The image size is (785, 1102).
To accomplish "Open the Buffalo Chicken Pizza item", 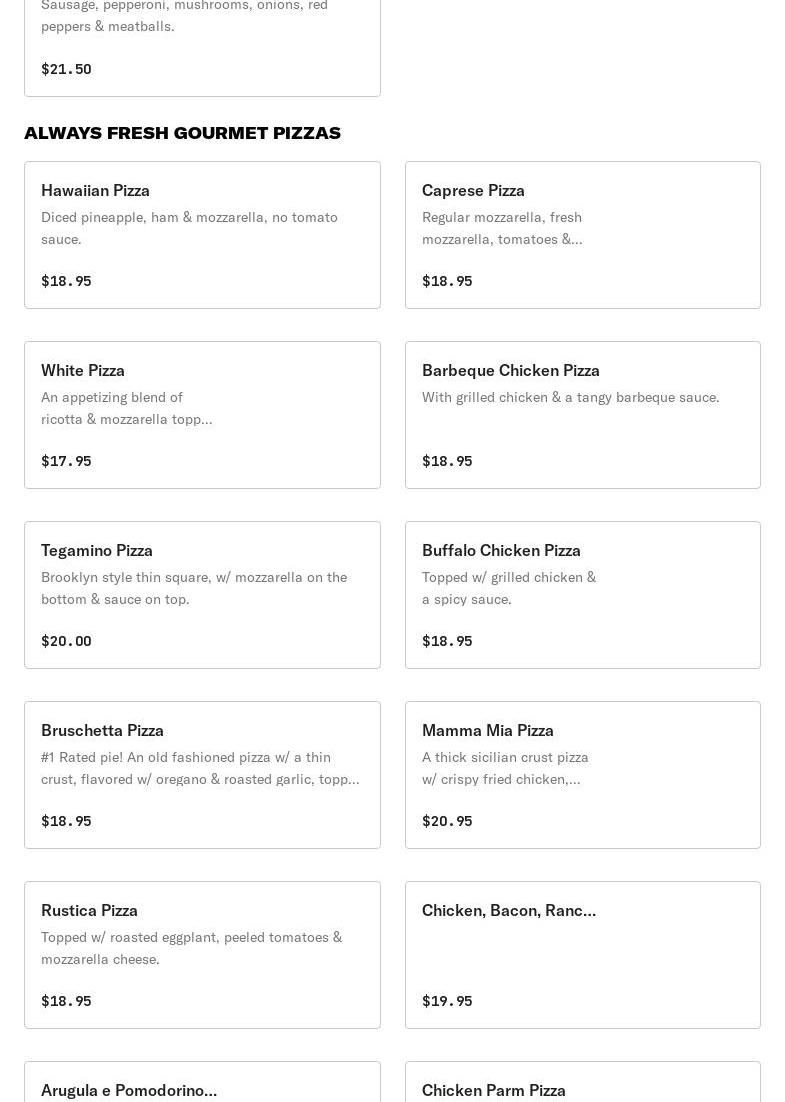I will (x=582, y=595).
